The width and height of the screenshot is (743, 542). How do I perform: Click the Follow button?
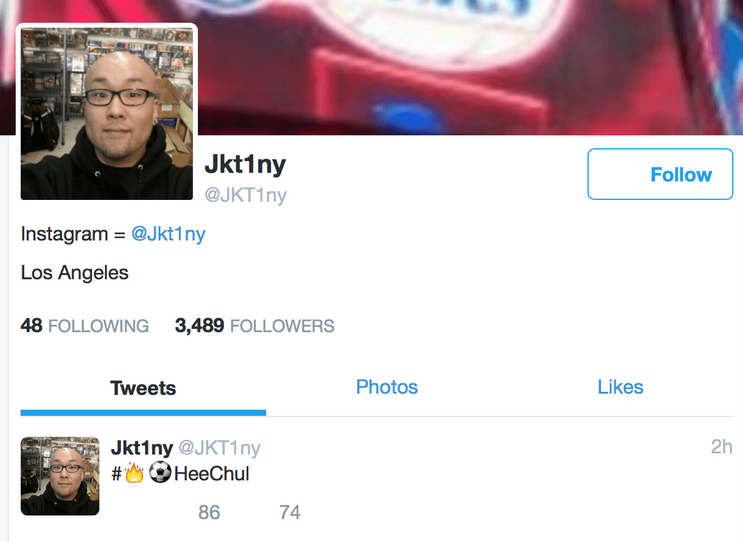click(x=660, y=174)
